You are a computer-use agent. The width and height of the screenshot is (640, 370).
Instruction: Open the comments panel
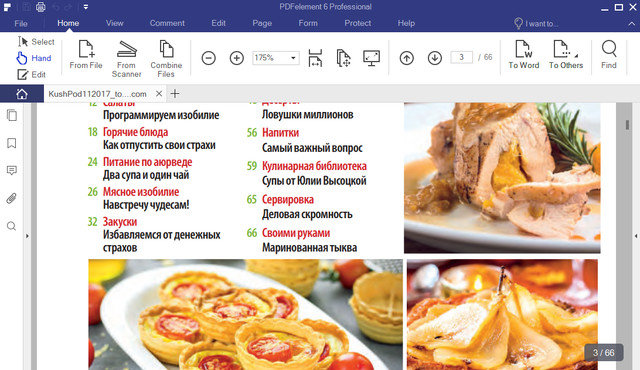click(x=12, y=170)
